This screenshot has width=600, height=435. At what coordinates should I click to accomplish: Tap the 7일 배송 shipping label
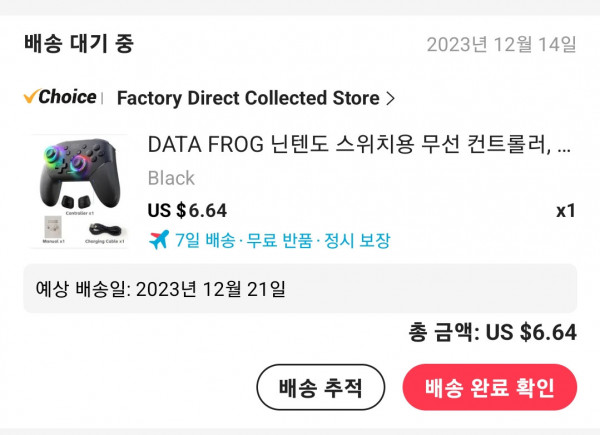pyautogui.click(x=205, y=240)
